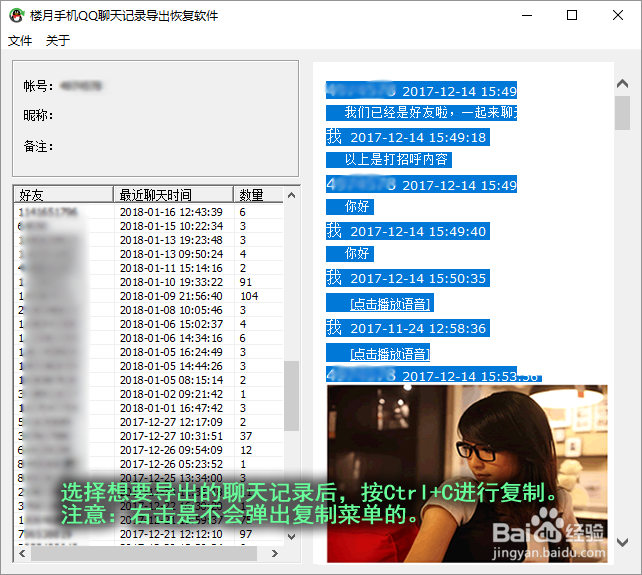Image resolution: width=642 pixels, height=575 pixels.
Task: Select row with time 2017-12-21 12:12:10
Action: 149,534
